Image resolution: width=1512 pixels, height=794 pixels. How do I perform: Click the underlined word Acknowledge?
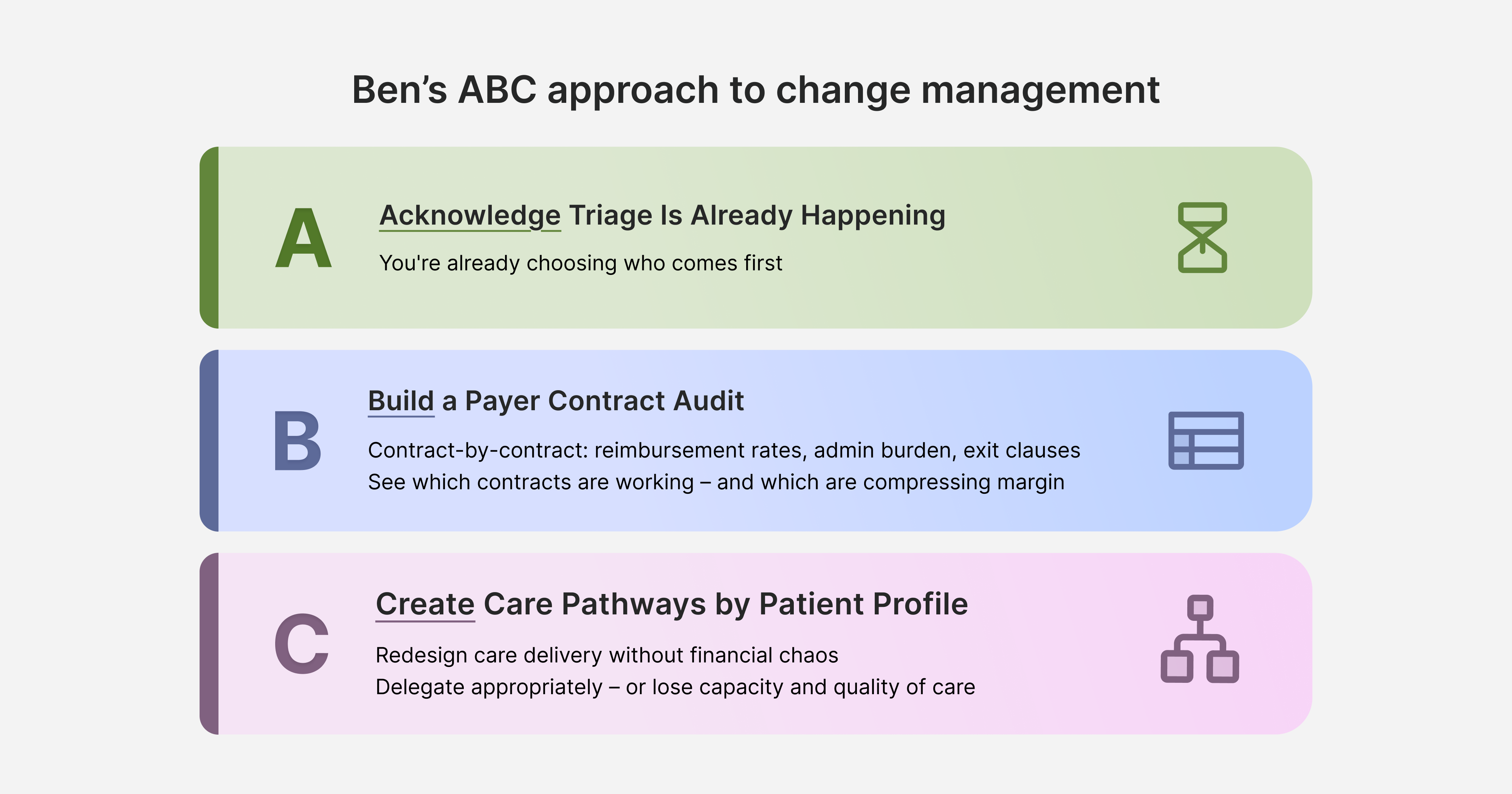pos(470,216)
